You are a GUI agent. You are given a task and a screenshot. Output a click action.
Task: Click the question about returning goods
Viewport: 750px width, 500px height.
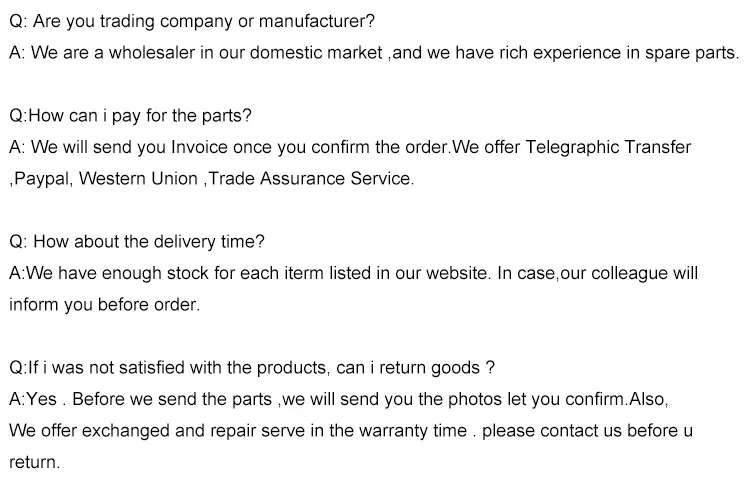pyautogui.click(x=252, y=368)
